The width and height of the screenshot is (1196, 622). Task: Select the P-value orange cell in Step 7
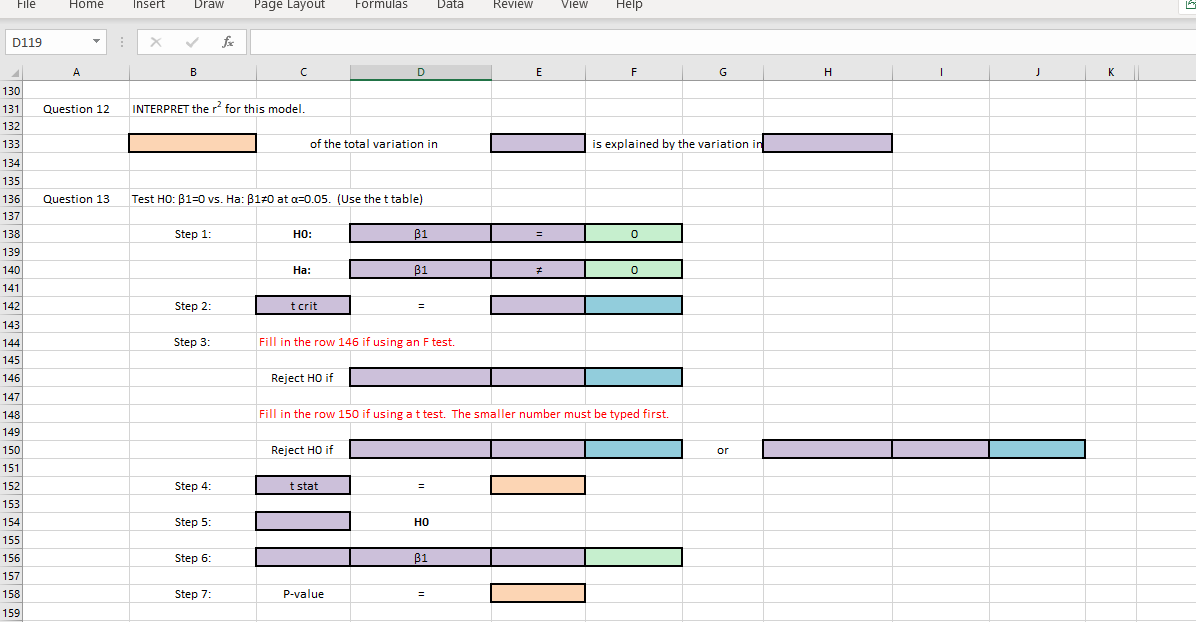537,593
